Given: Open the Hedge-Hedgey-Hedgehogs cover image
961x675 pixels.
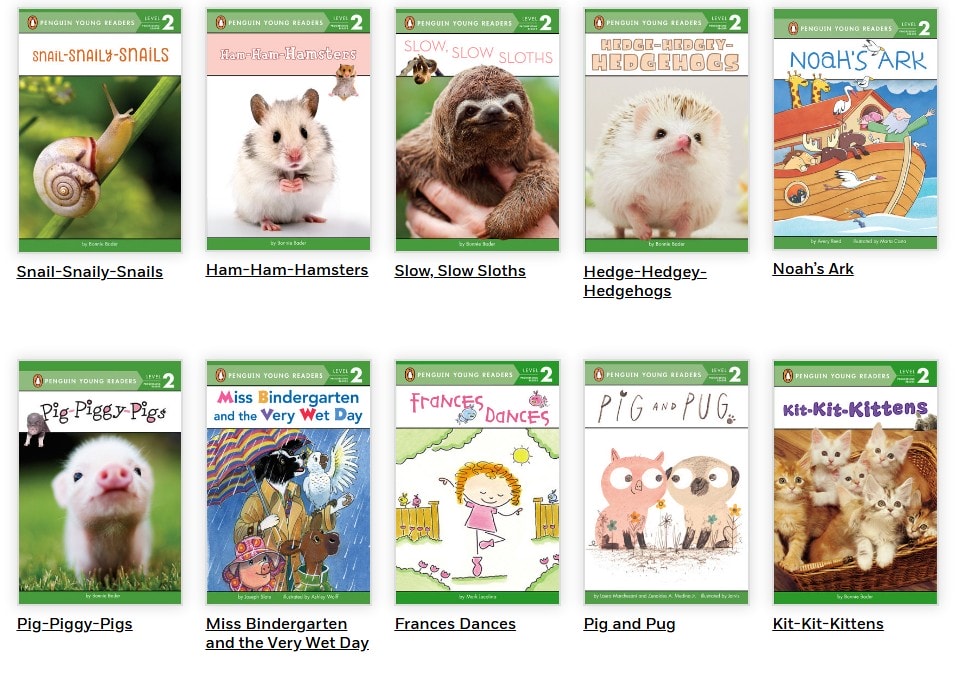Looking at the screenshot, I should click(666, 131).
